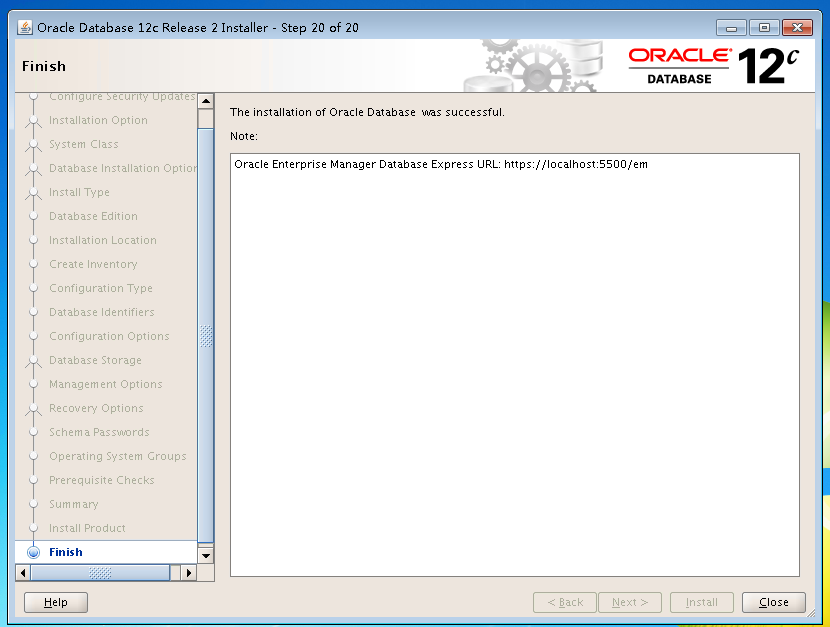Select Schema Passwords step
830x627 pixels.
click(99, 432)
